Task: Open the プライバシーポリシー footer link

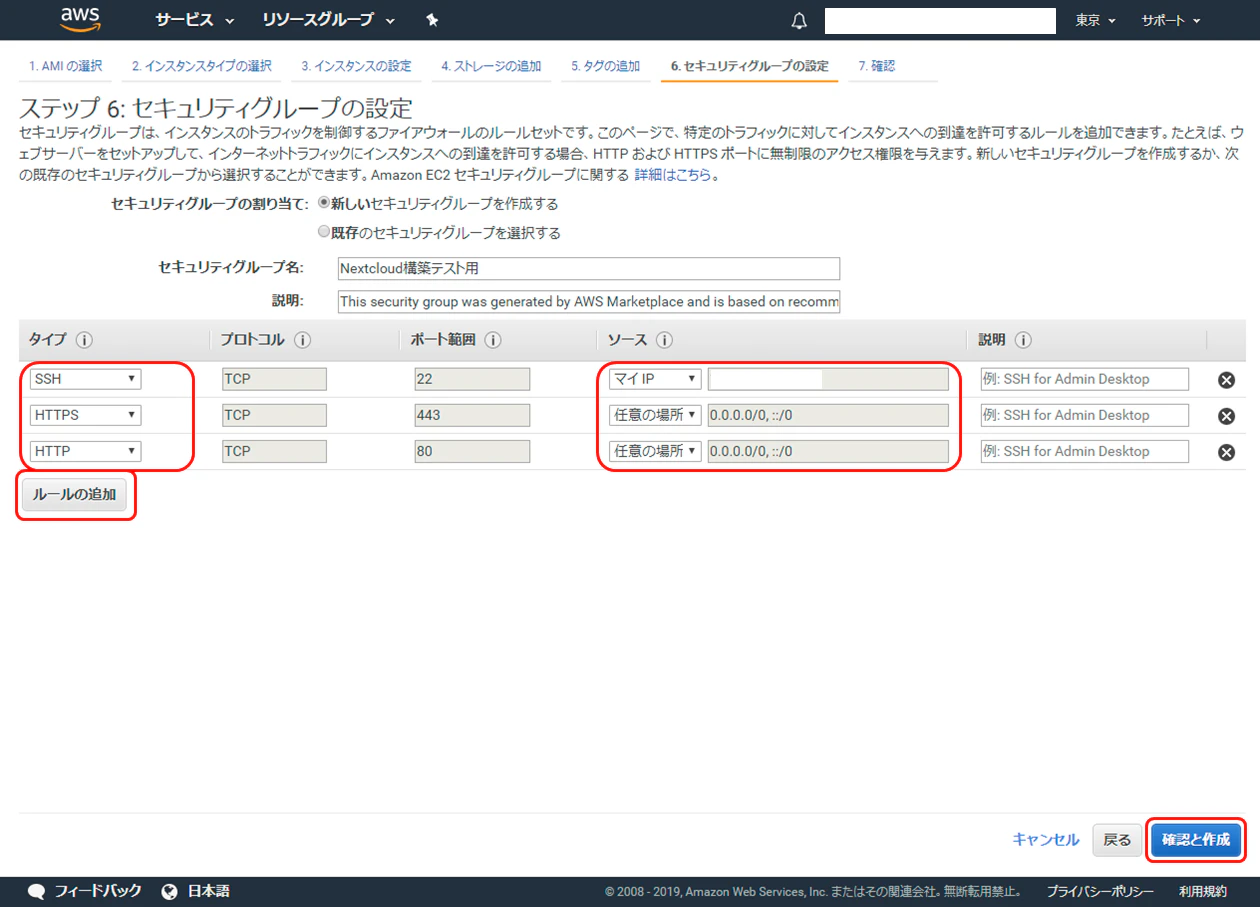Action: point(1100,891)
